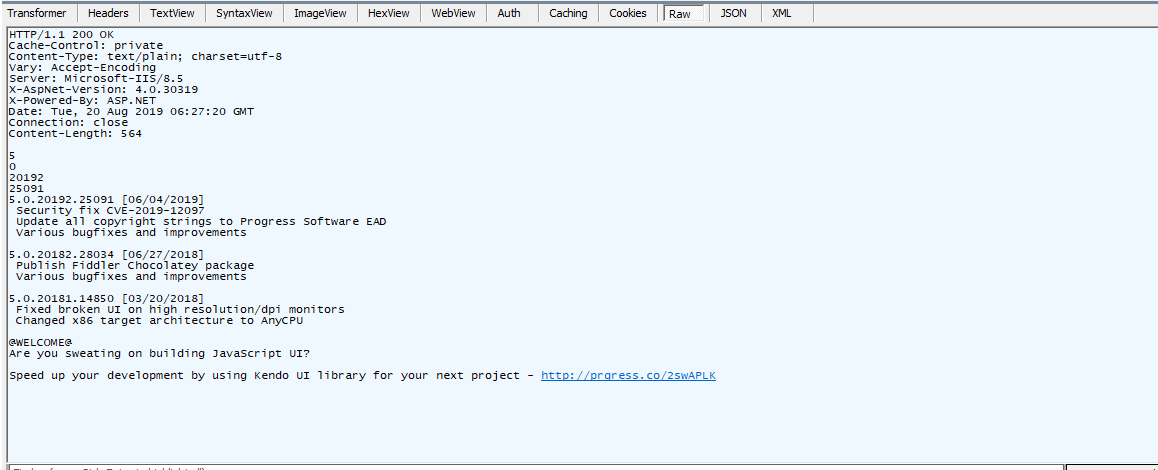Click the @WELCOME@ marker line
1158x470 pixels.
pos(41,342)
